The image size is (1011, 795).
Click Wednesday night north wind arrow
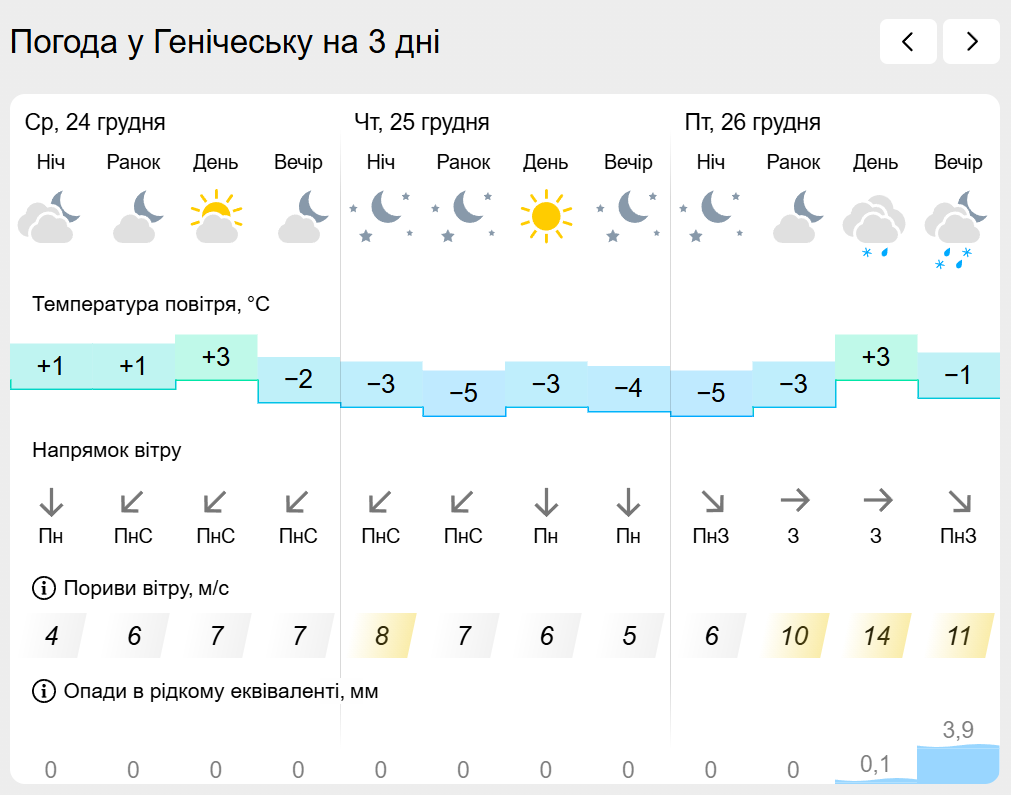click(x=51, y=501)
